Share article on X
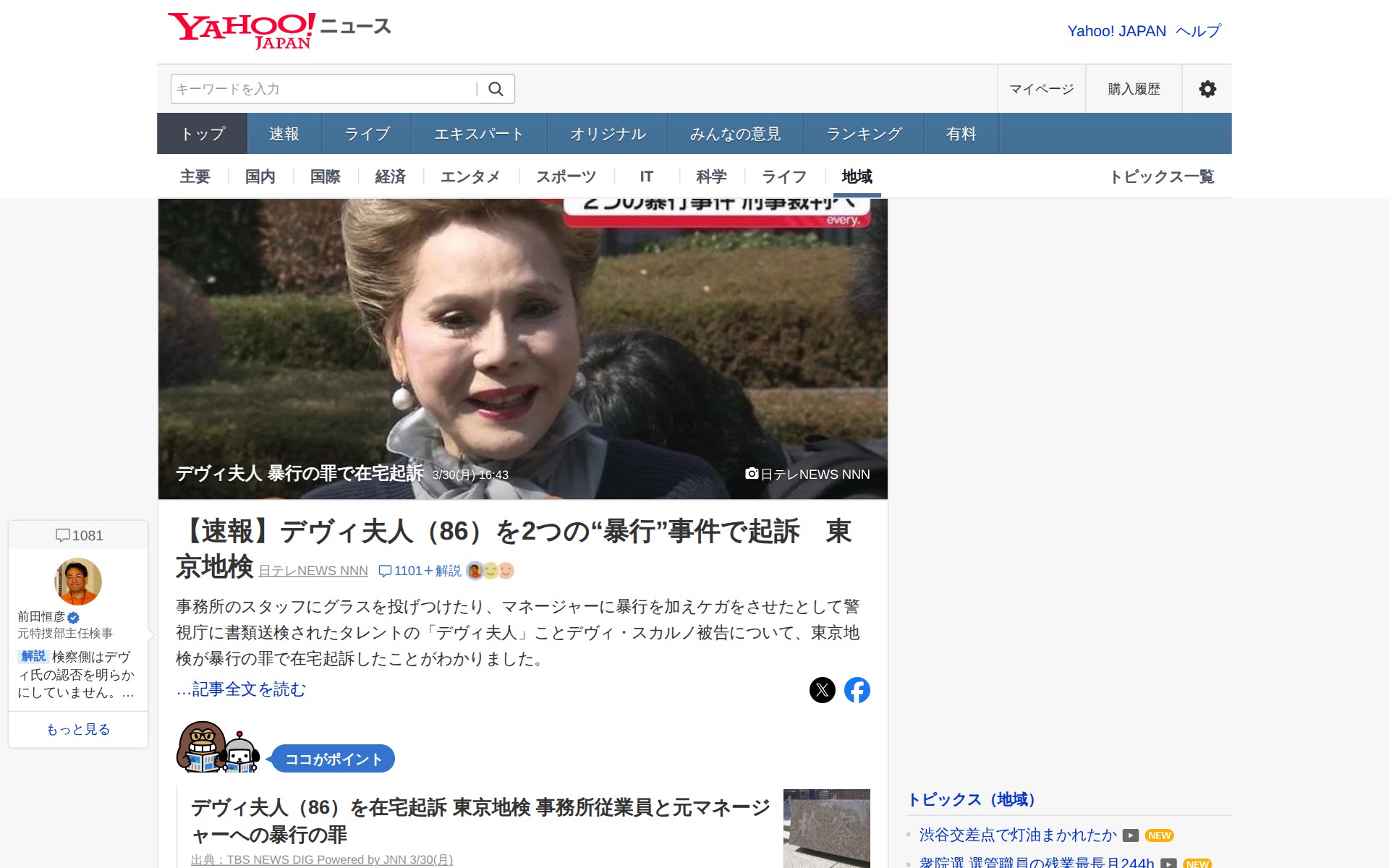 (822, 690)
